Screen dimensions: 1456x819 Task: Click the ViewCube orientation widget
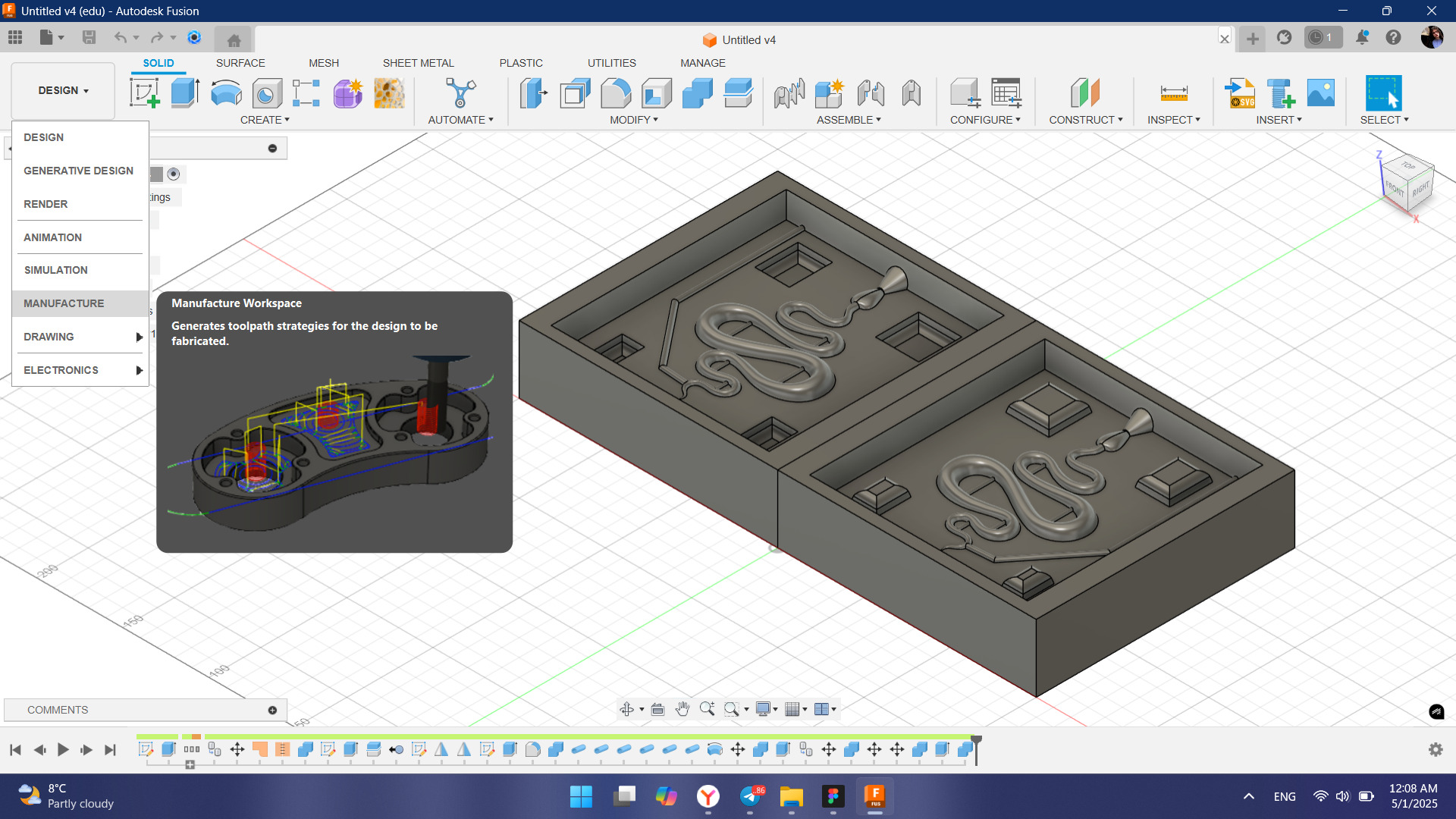point(1407,184)
